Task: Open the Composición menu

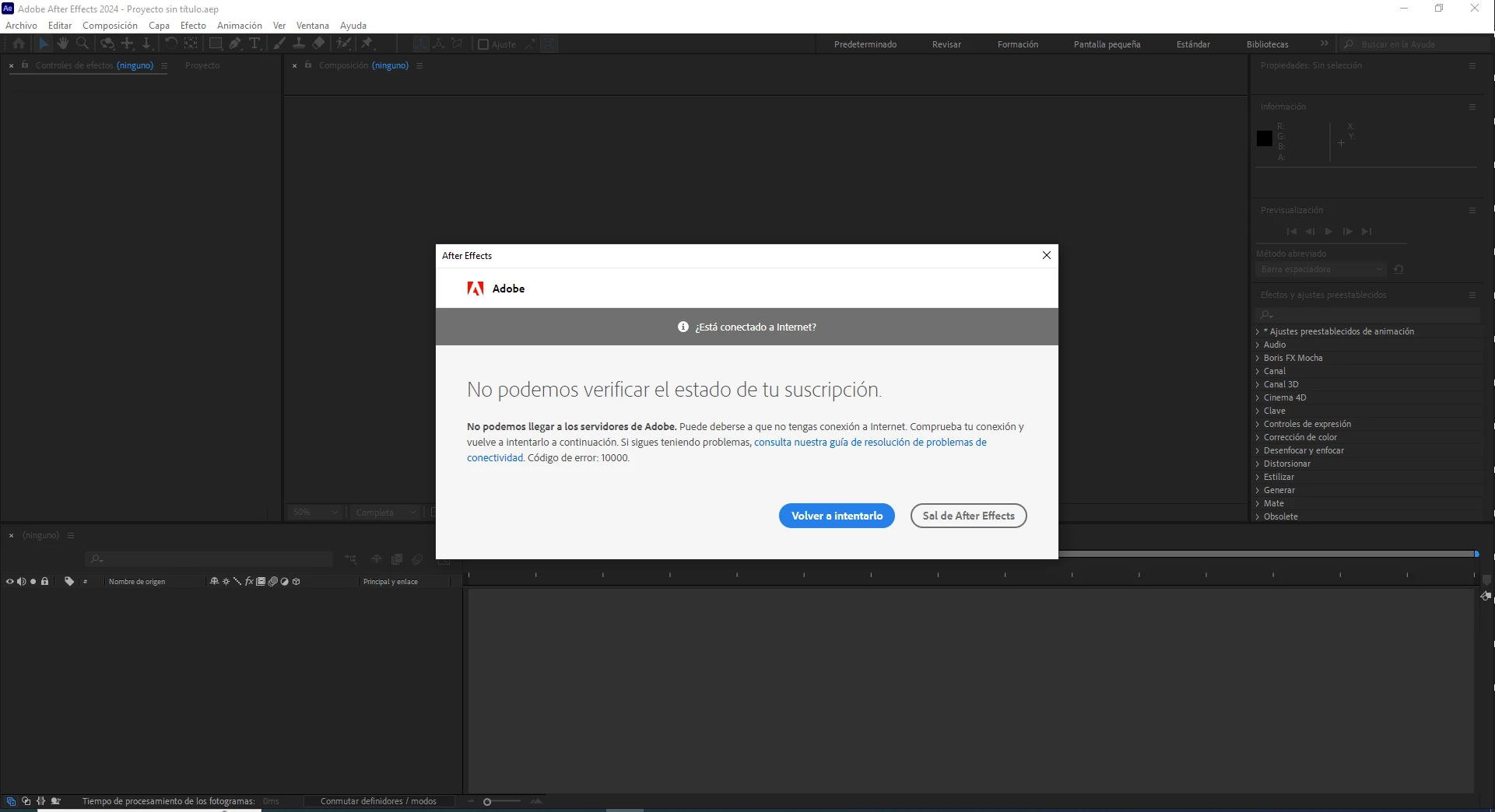Action: 110,25
